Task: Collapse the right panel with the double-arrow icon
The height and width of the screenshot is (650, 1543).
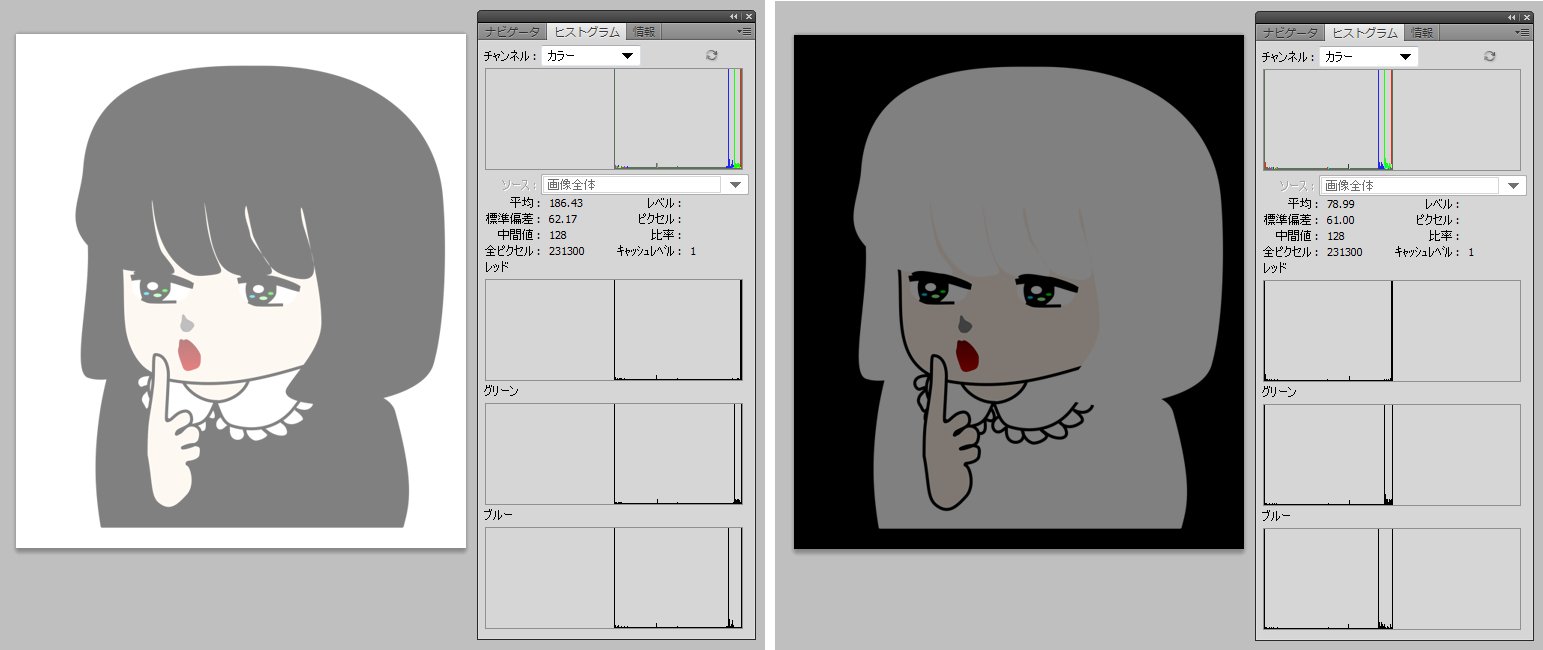Action: tap(1512, 16)
